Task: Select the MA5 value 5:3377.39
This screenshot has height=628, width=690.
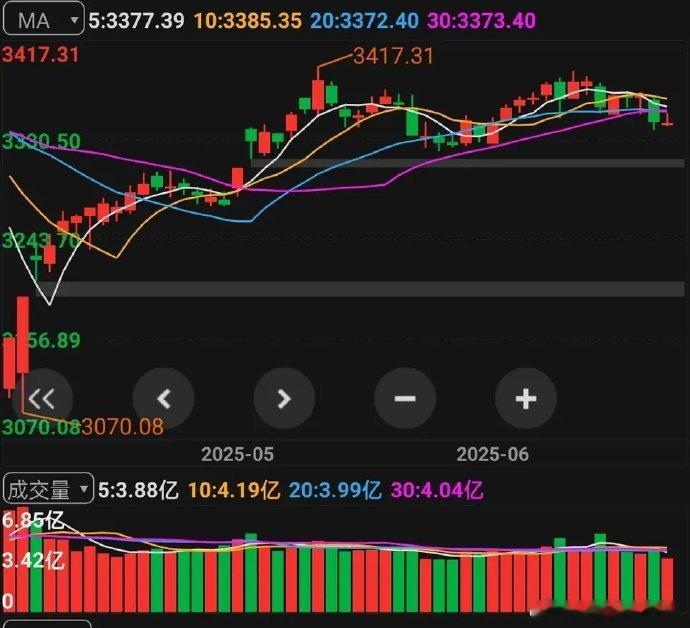Action: click(136, 21)
